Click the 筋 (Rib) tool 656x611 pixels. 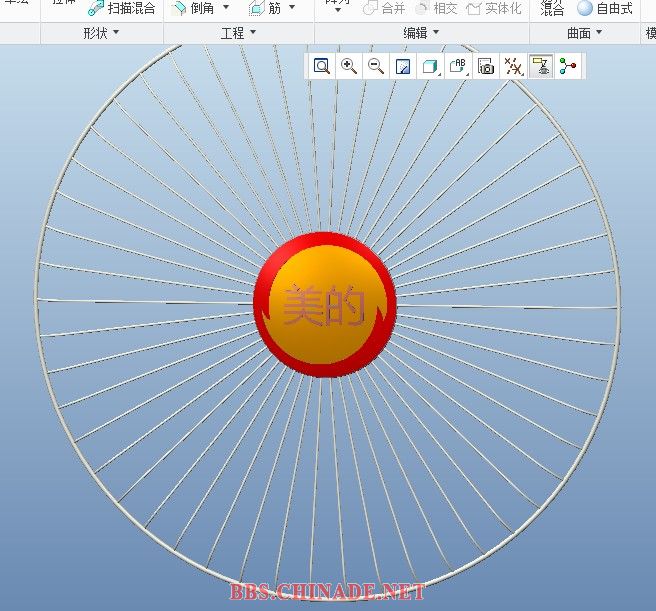click(x=265, y=8)
